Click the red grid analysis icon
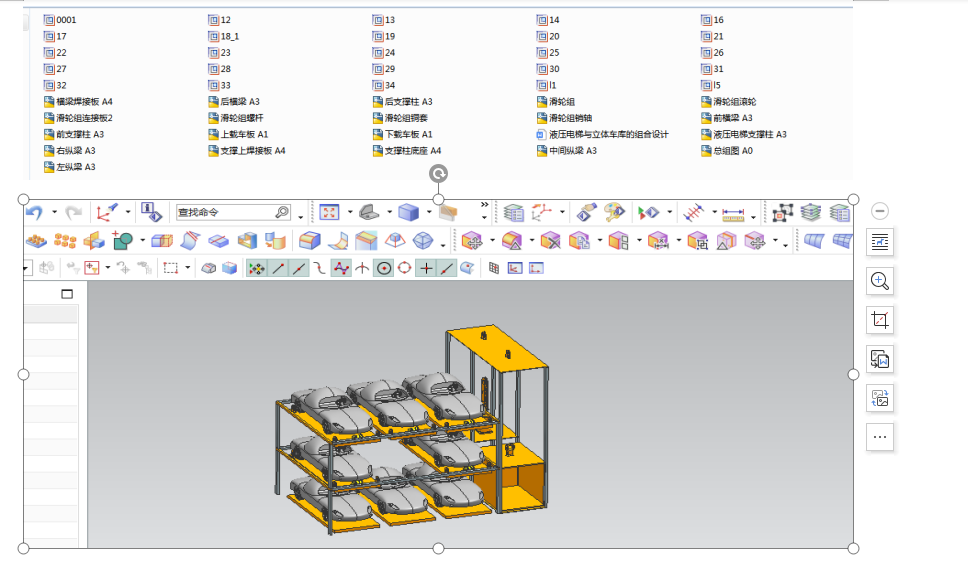Screen dimensions: 968x562 click(x=694, y=213)
